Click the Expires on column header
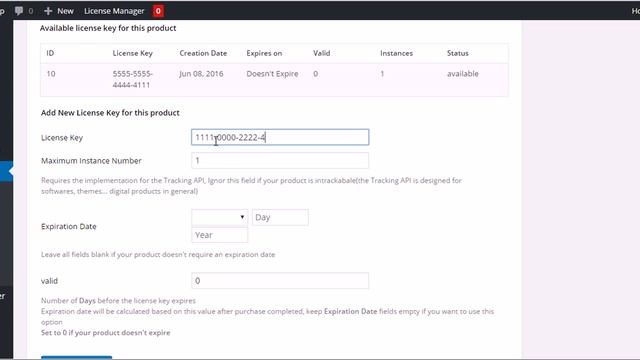This screenshot has height=360, width=640. coord(264,53)
